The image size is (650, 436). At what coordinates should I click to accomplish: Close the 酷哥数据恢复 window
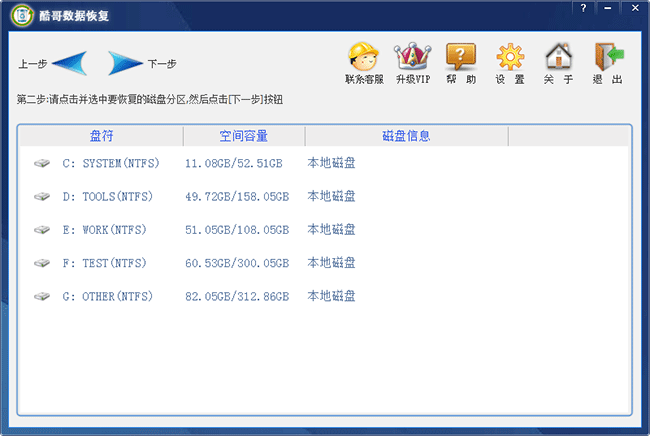635,8
